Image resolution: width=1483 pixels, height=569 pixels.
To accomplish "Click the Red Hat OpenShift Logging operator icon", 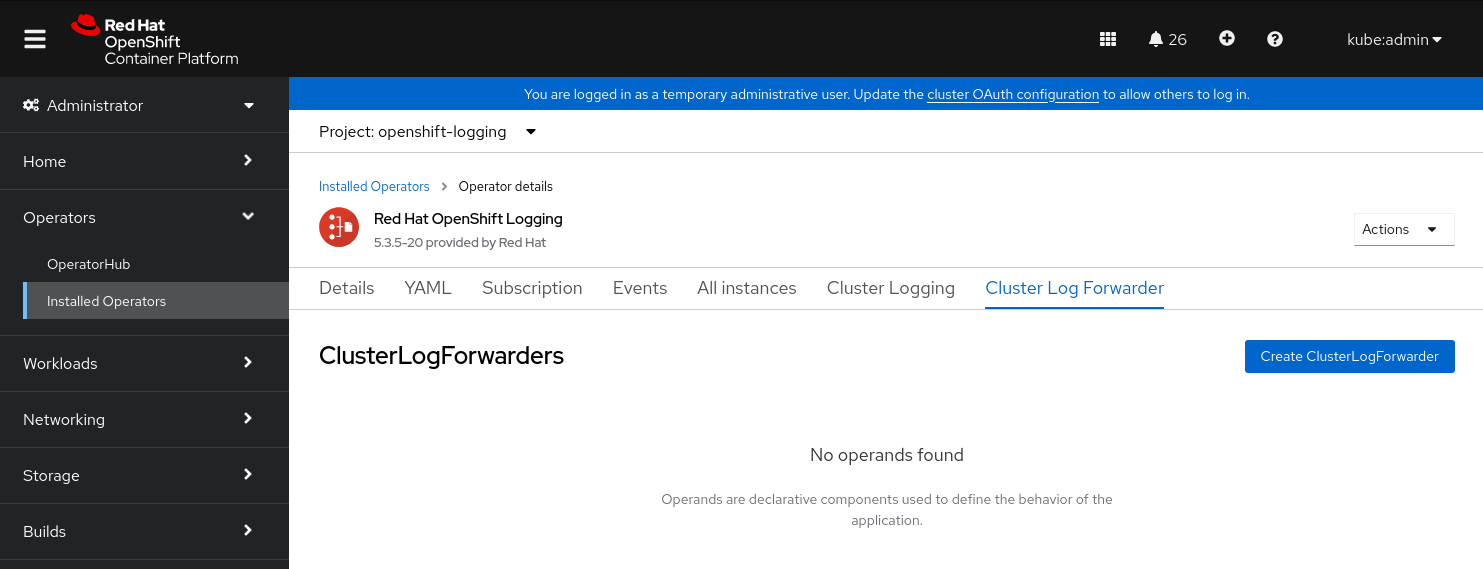I will coord(339,227).
